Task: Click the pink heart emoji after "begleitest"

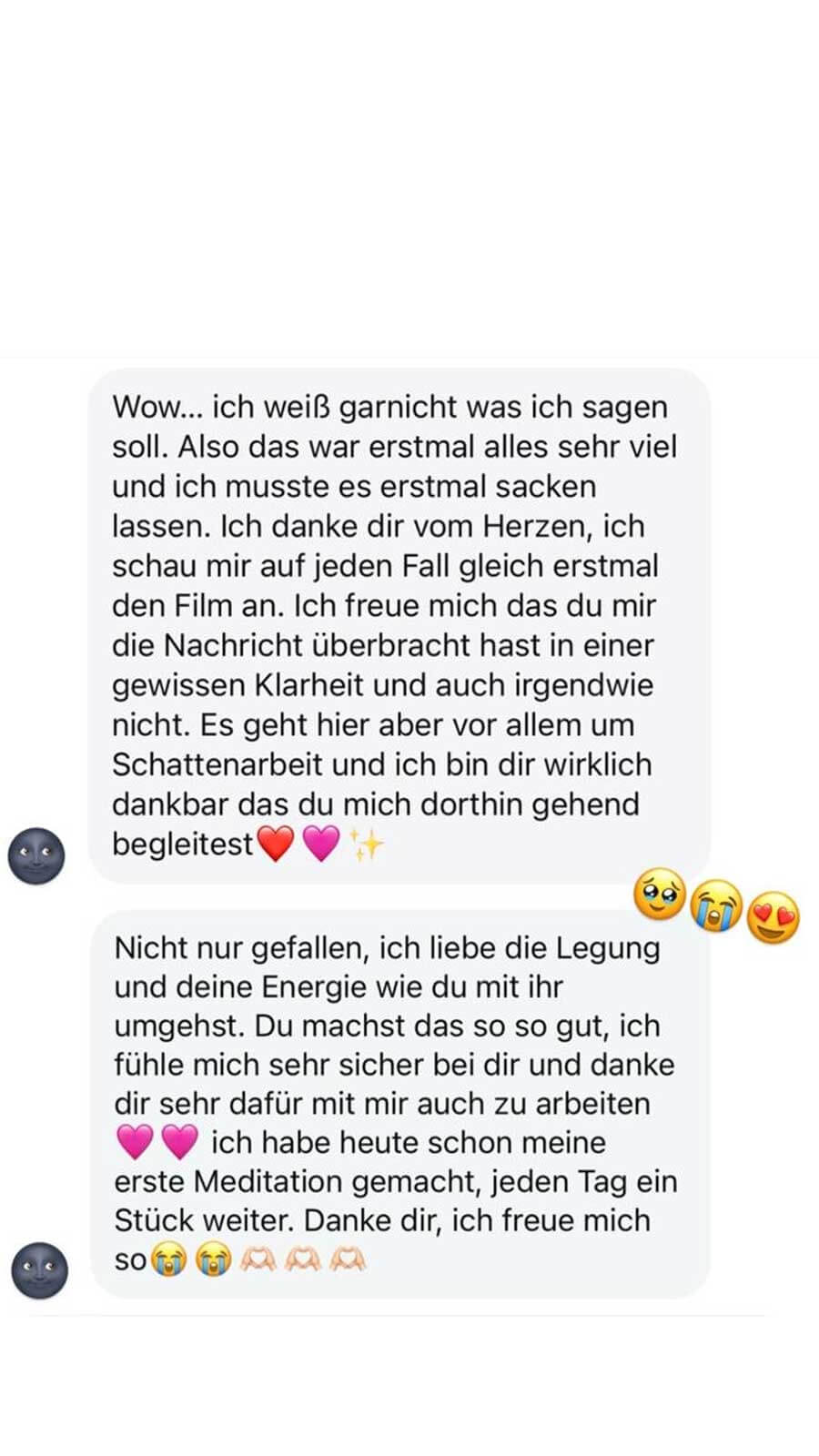Action: point(320,844)
